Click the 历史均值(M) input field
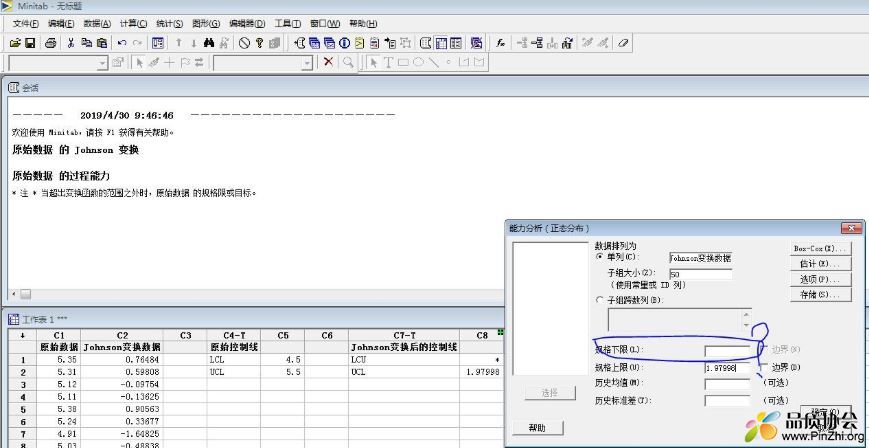The height and width of the screenshot is (448, 869). (x=728, y=384)
